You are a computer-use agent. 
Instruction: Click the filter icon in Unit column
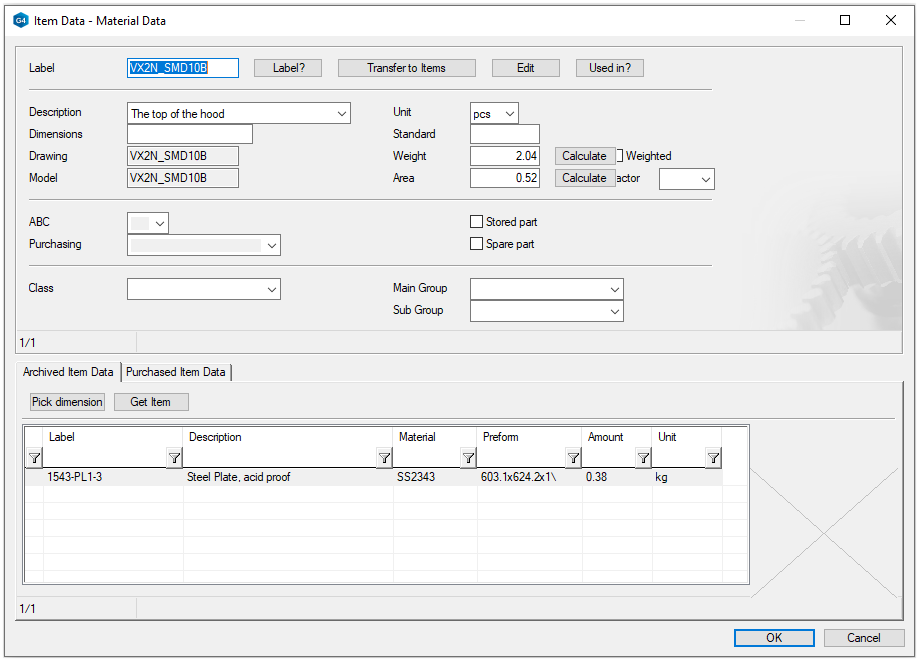pos(713,458)
